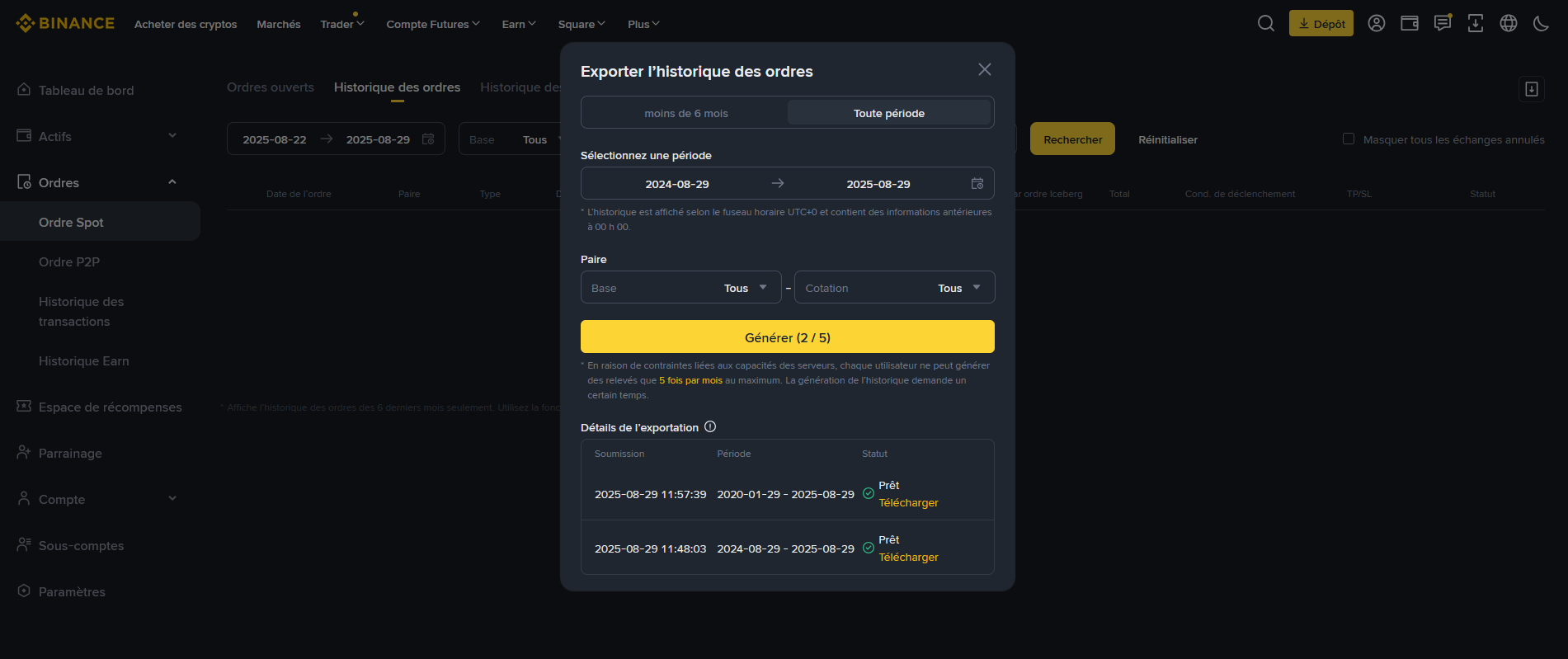Close the export history dialog
The image size is (1568, 659).
click(x=984, y=70)
